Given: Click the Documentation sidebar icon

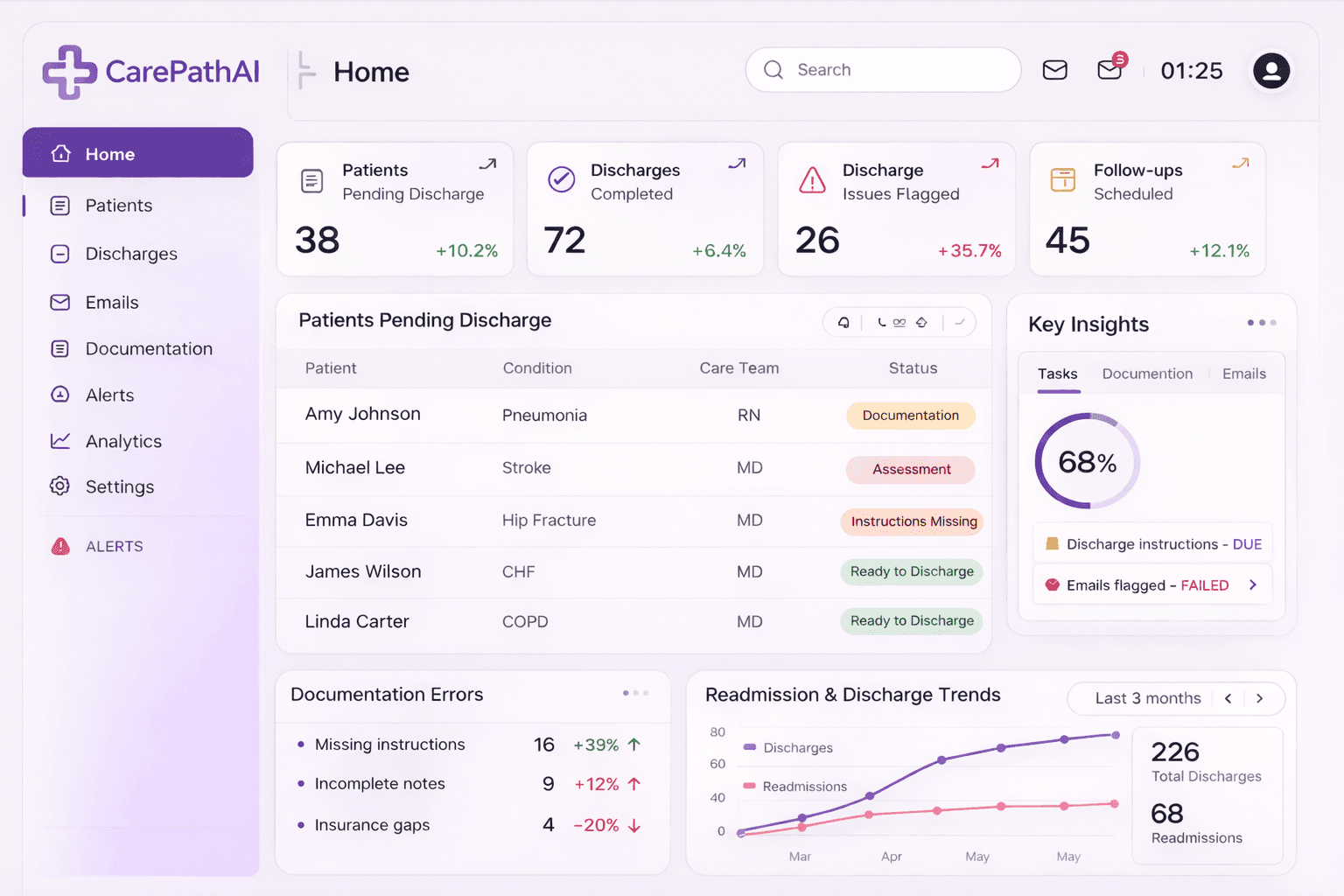Looking at the screenshot, I should tap(59, 348).
